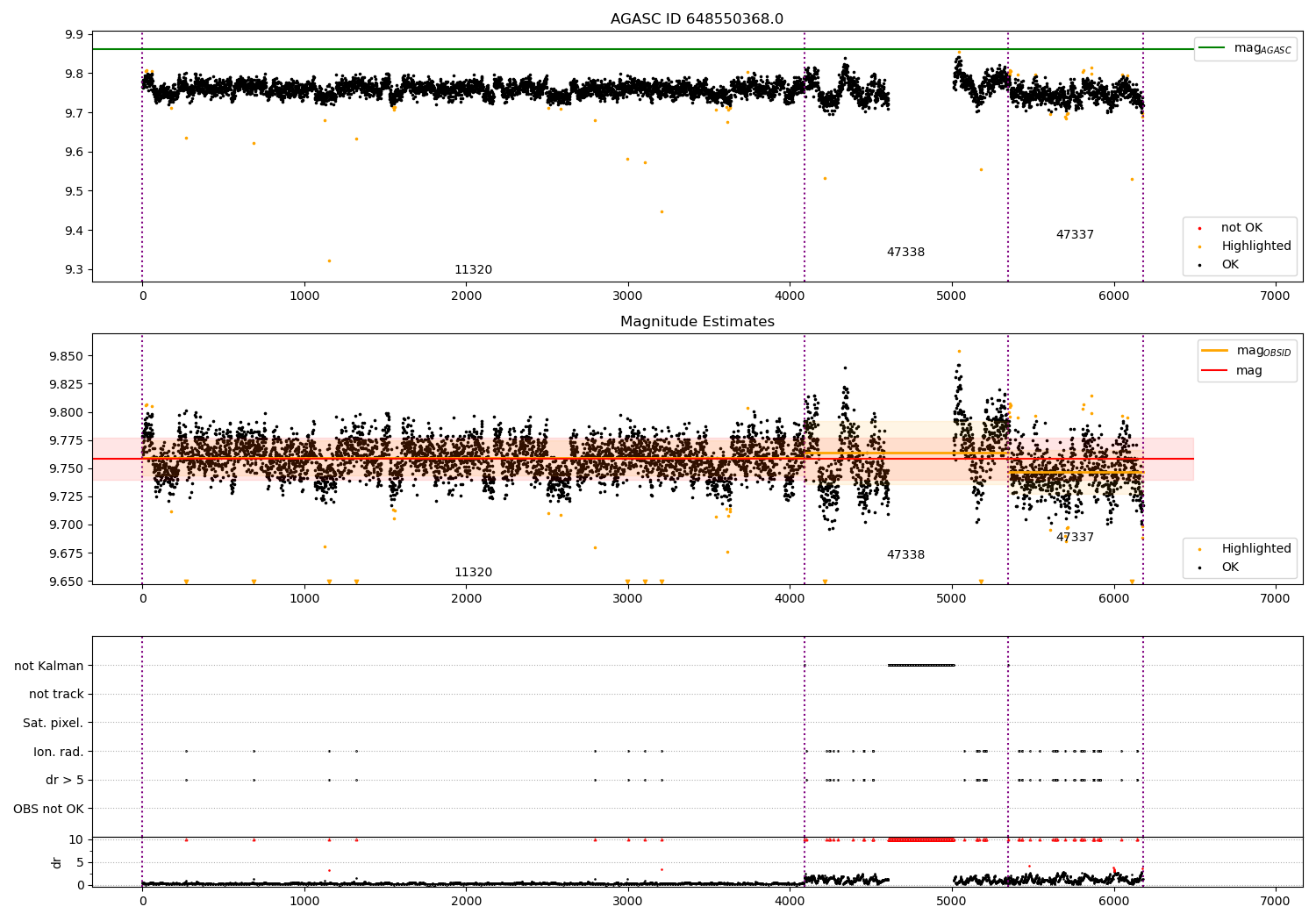Click the 'dr > 5' row label
The image size is (1316, 921).
pyautogui.click(x=64, y=781)
